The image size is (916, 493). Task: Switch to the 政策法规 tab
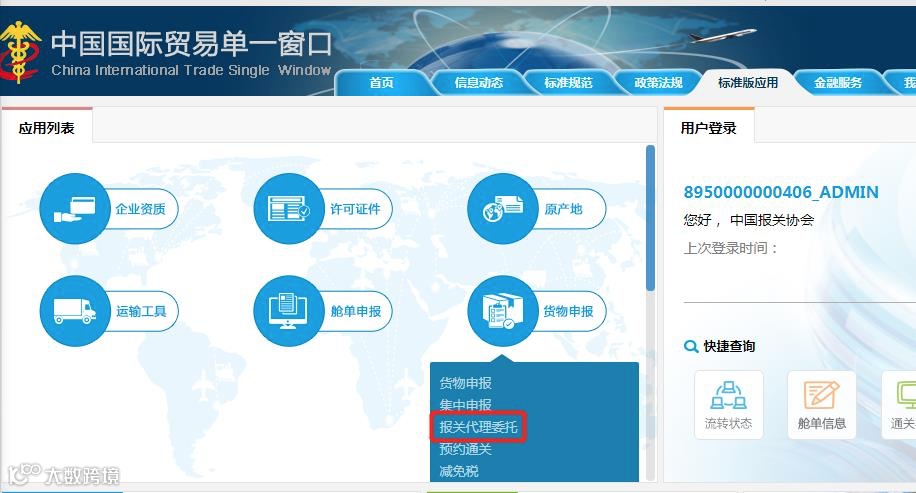pos(658,83)
